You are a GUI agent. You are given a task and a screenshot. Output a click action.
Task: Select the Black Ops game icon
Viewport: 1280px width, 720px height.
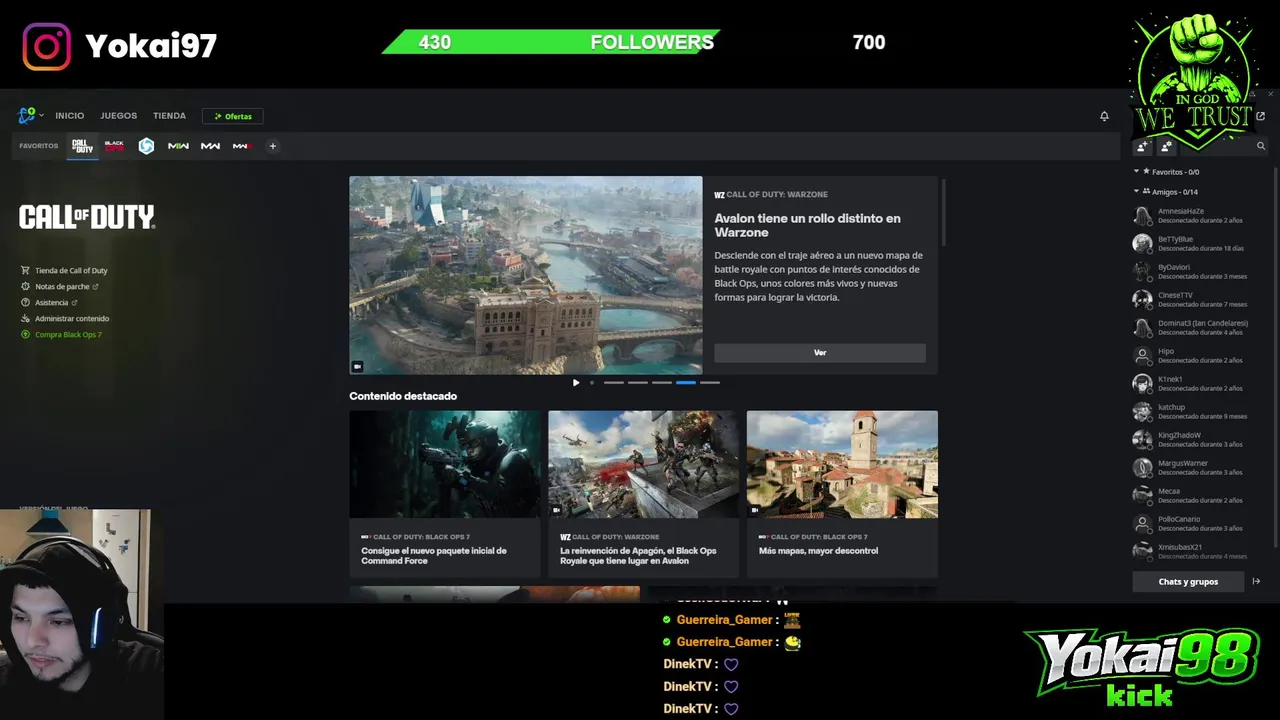coord(114,146)
